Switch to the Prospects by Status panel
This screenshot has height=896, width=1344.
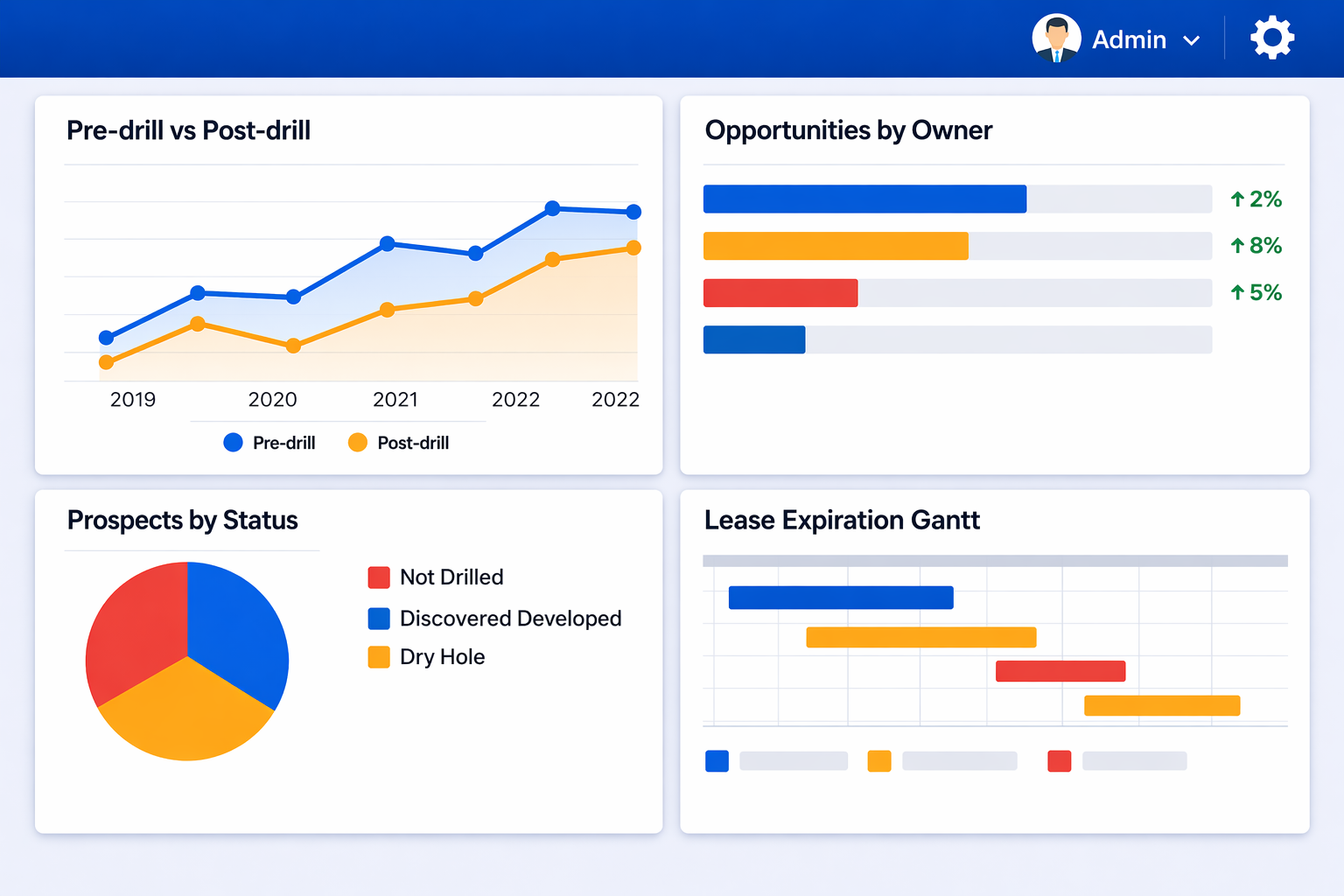(182, 520)
